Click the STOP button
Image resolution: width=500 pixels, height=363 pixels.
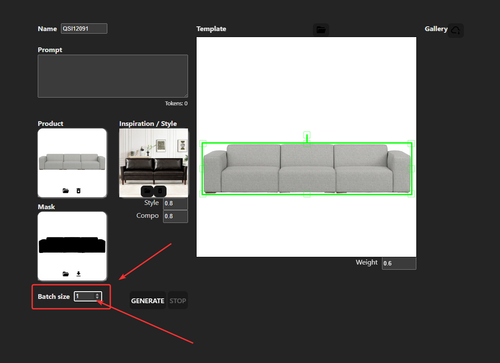click(178, 301)
